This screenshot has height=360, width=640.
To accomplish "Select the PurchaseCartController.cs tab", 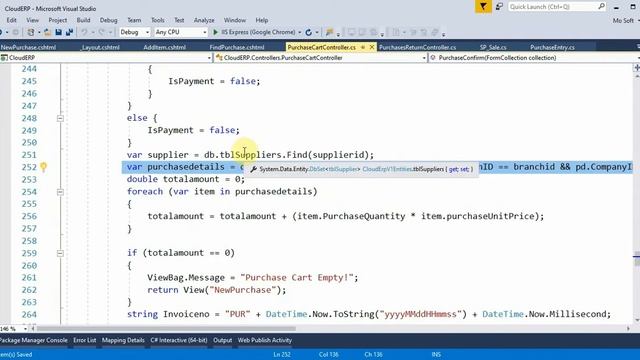I will click(322, 47).
